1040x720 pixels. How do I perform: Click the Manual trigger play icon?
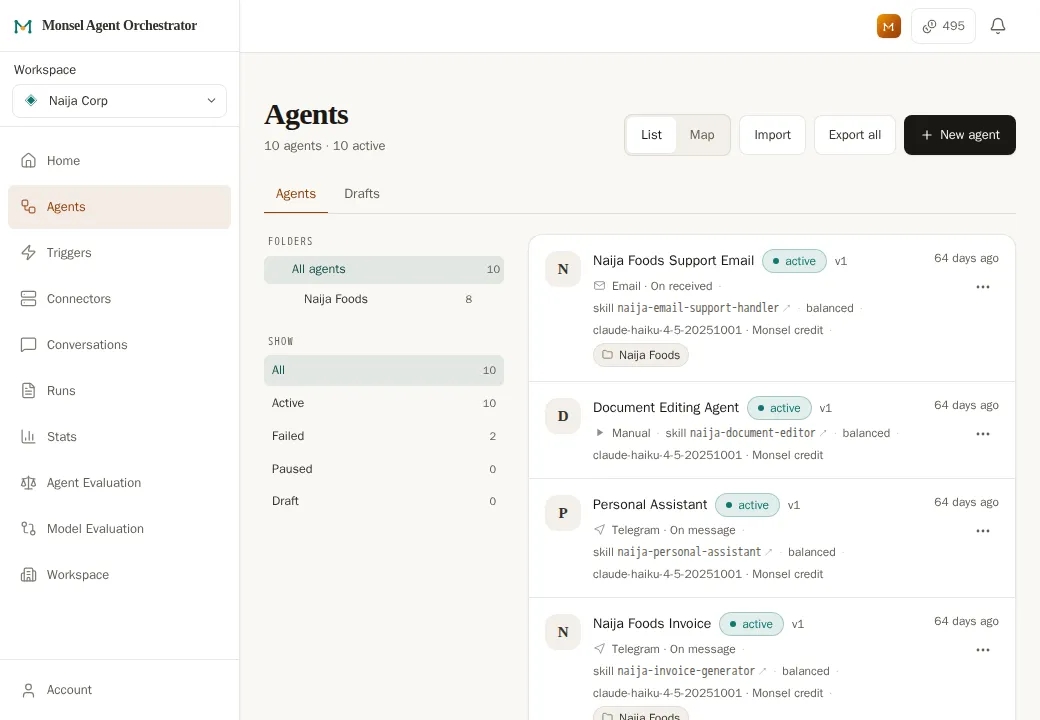(x=600, y=433)
